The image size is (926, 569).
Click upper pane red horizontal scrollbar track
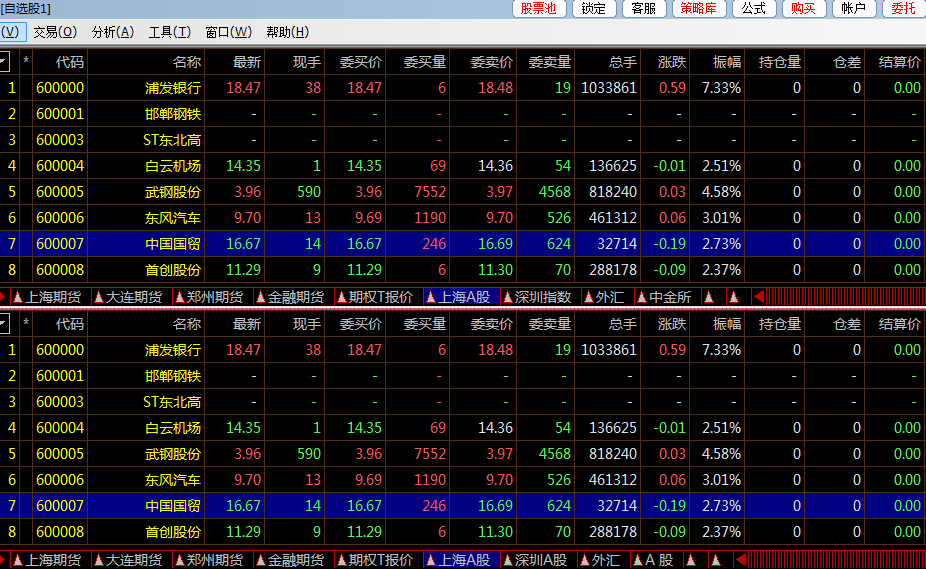(x=846, y=297)
